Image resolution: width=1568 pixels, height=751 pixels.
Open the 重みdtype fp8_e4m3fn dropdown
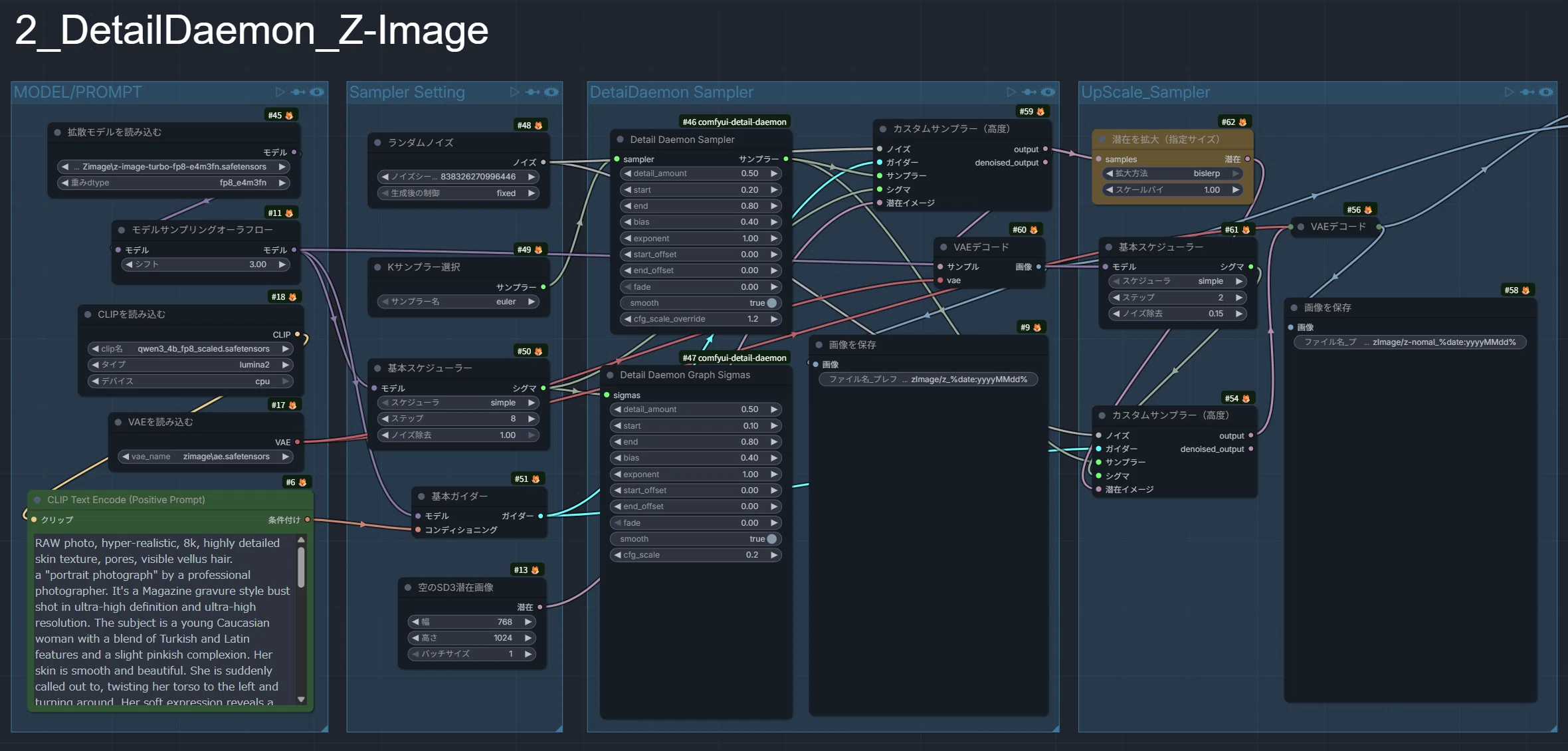(173, 183)
